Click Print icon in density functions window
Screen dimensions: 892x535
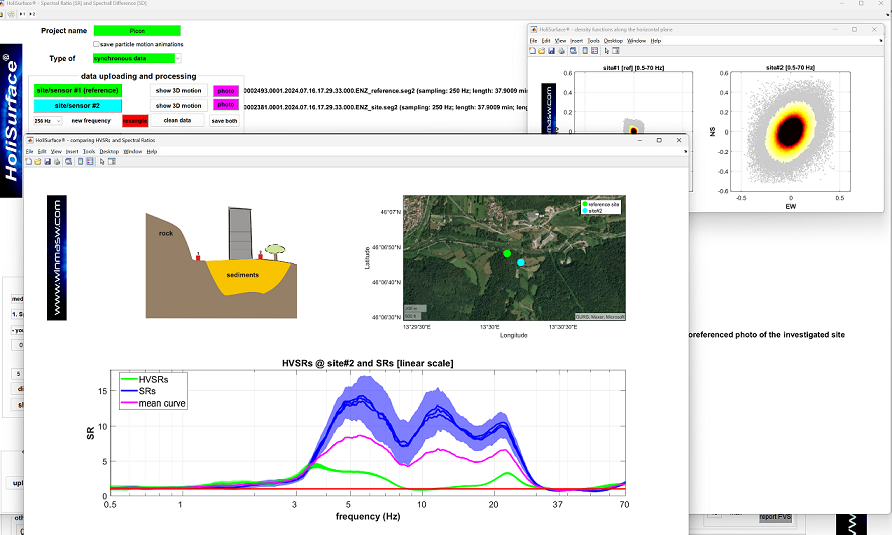point(561,51)
